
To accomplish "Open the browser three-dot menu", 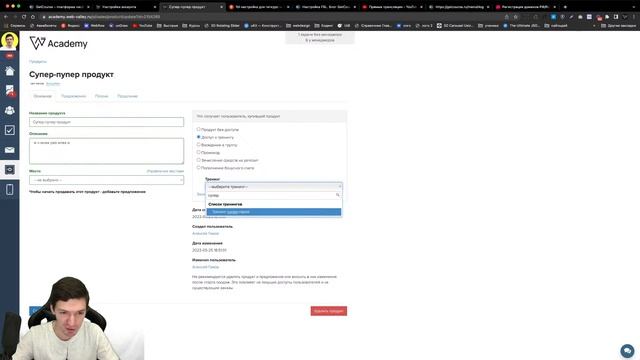I will (634, 17).
